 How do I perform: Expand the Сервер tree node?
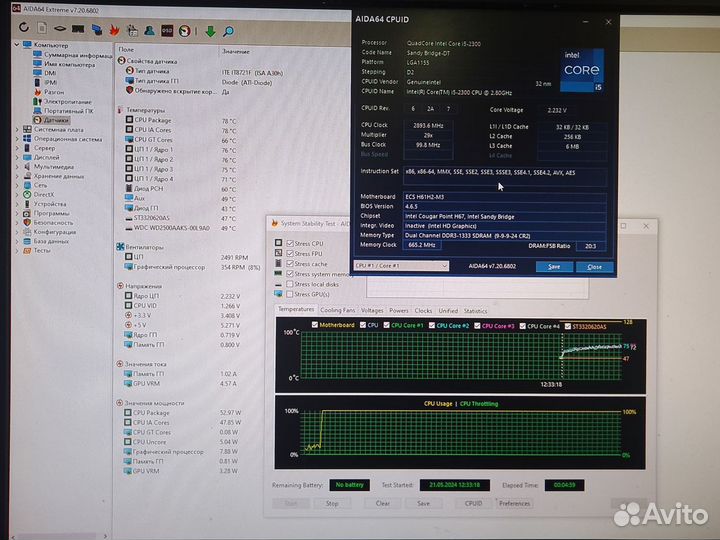(x=17, y=148)
